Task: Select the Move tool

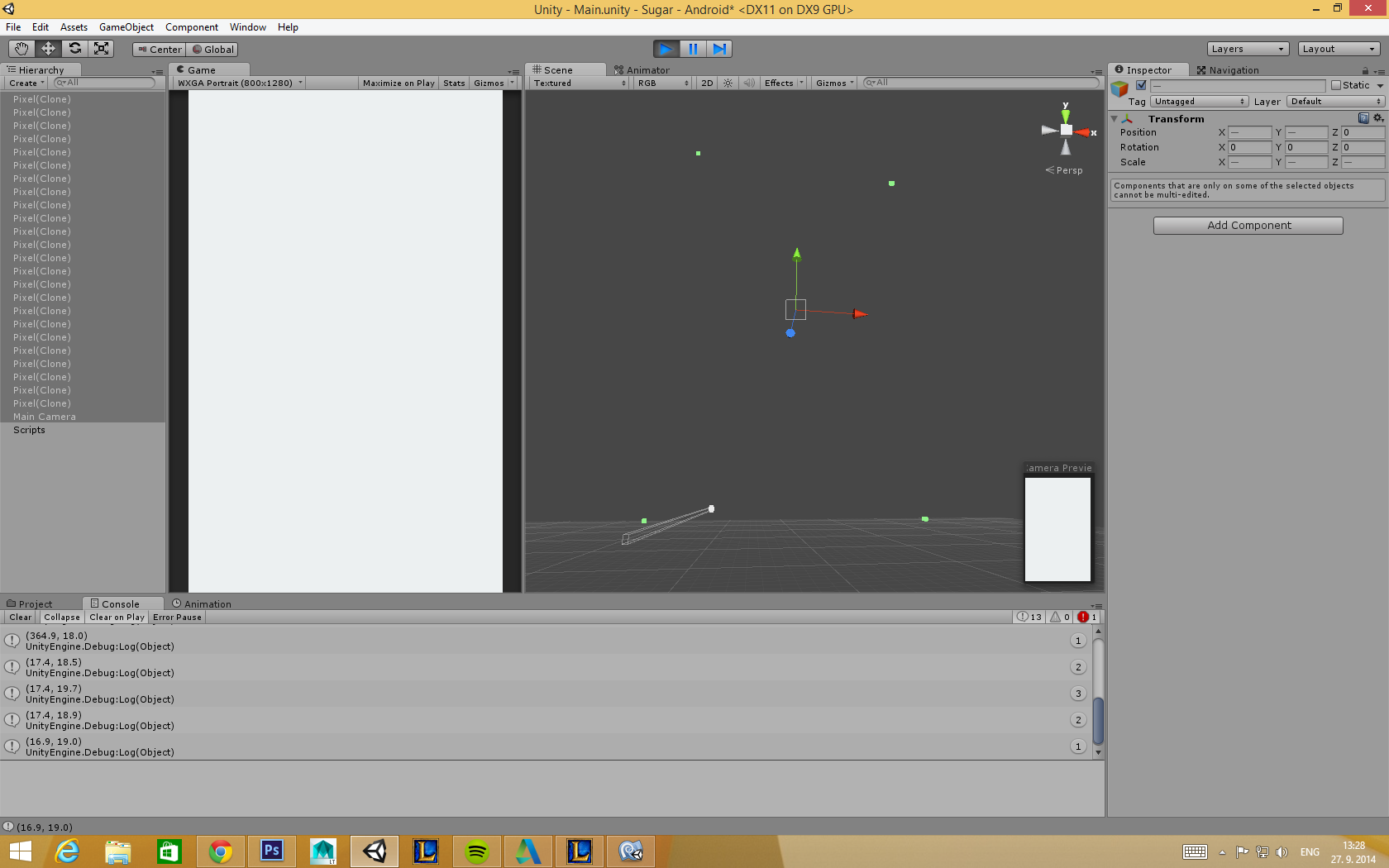Action: click(x=48, y=49)
